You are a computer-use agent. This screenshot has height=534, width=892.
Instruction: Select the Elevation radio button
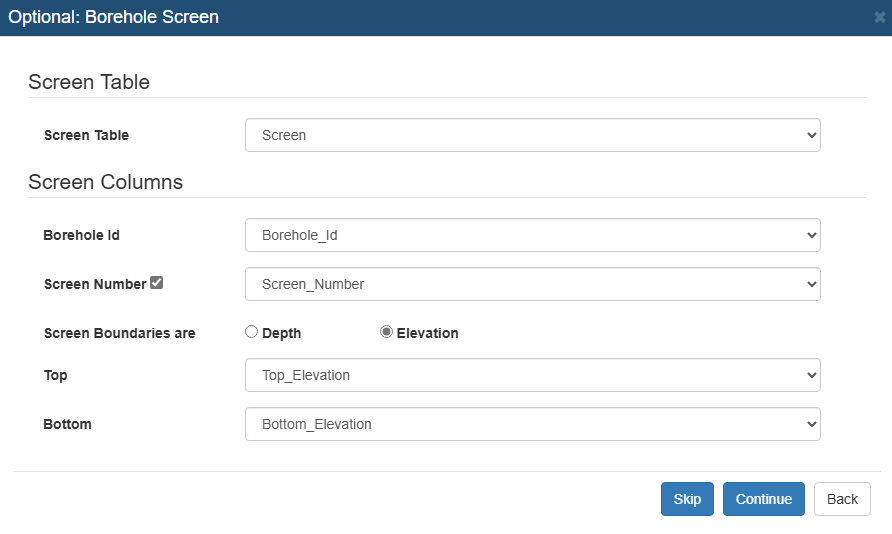(x=386, y=332)
